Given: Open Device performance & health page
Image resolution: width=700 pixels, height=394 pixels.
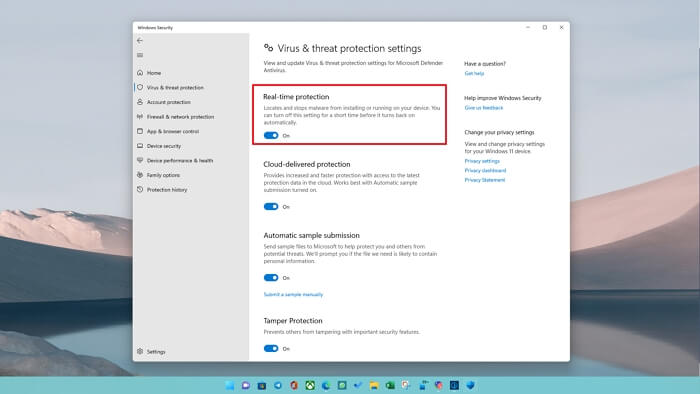Looking at the screenshot, I should coord(180,161).
